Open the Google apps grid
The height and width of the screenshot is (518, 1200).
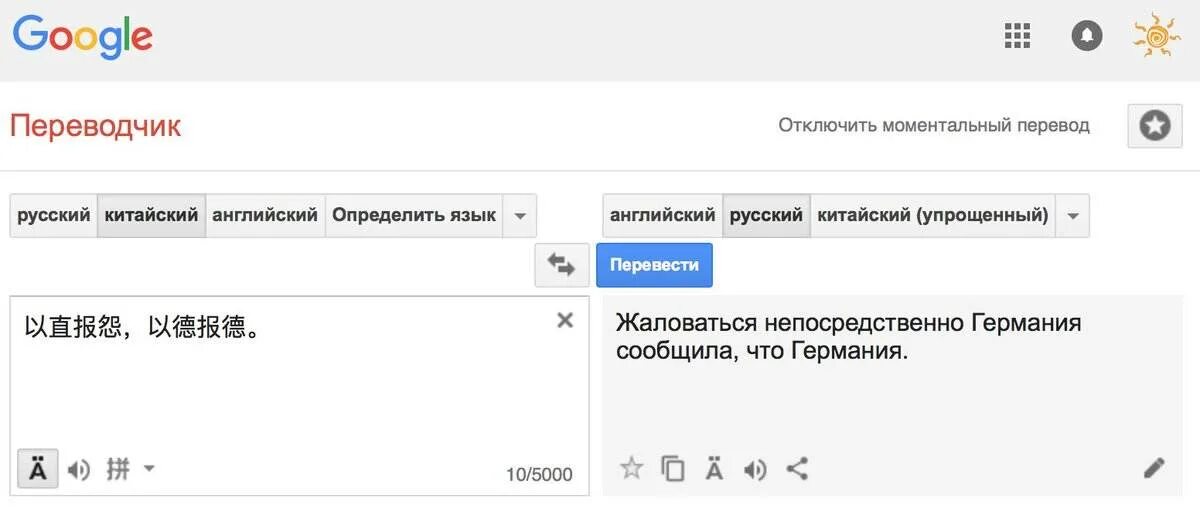pyautogui.click(x=1017, y=37)
